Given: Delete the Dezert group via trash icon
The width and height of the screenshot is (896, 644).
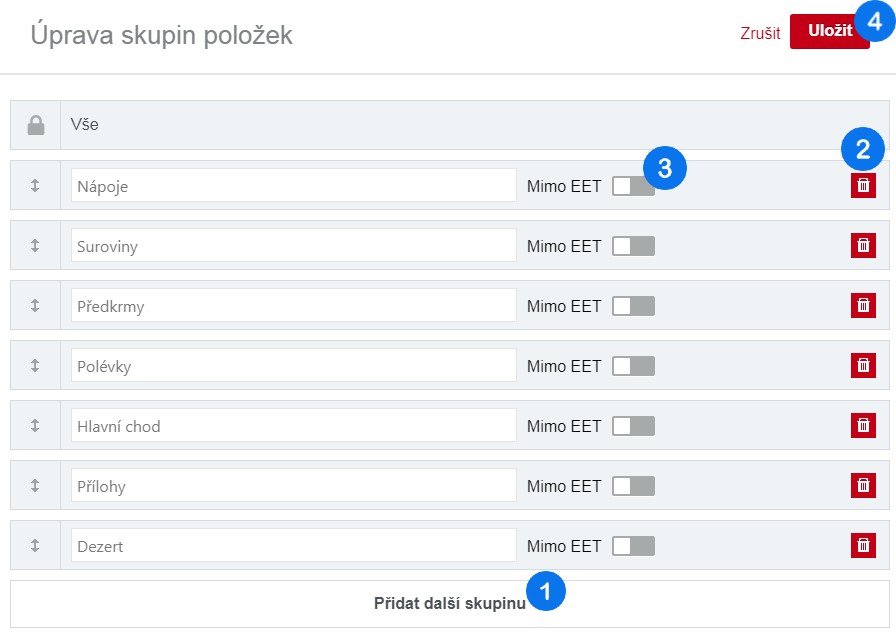Looking at the screenshot, I should pyautogui.click(x=862, y=545).
